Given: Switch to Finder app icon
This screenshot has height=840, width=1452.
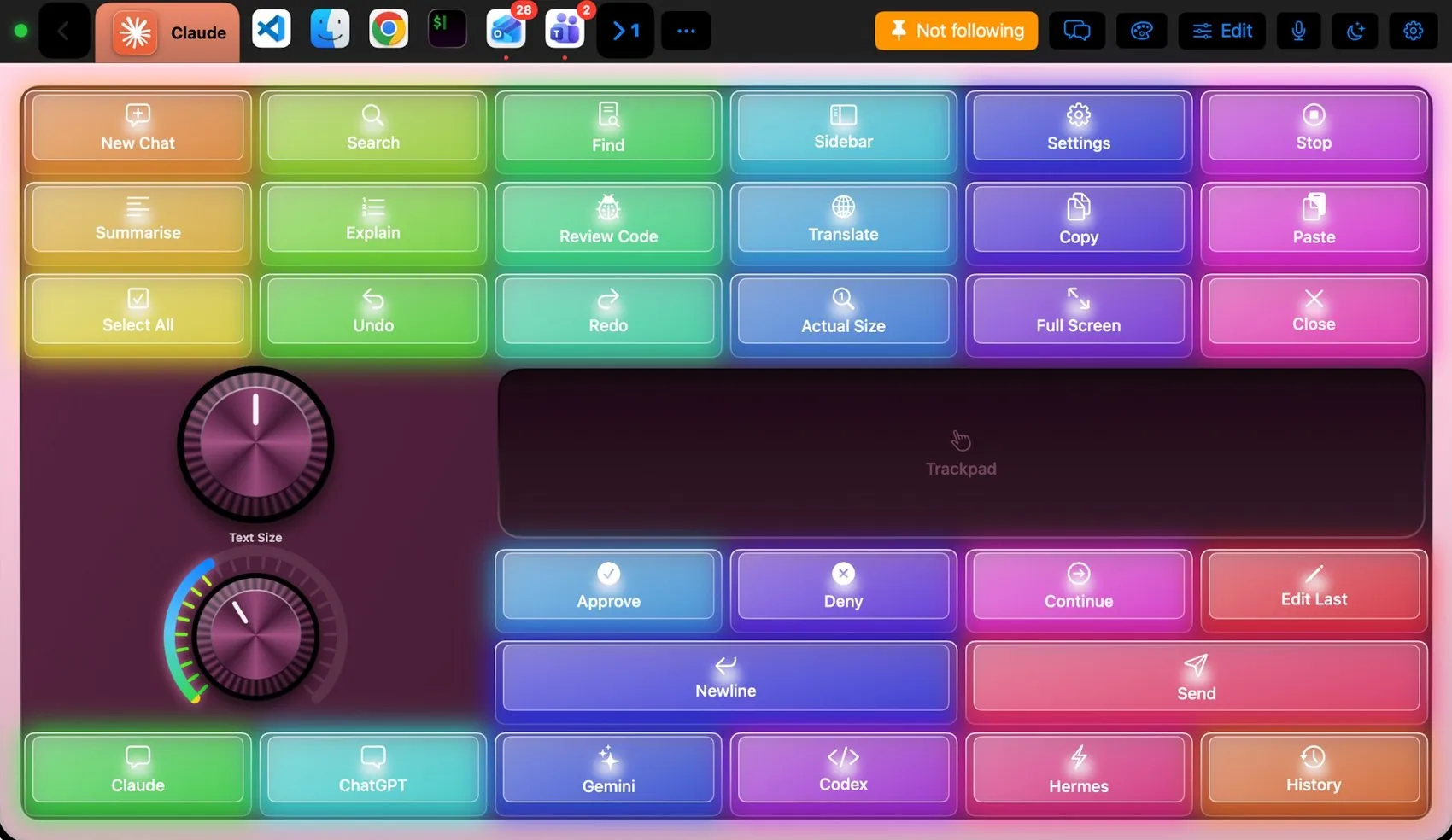Looking at the screenshot, I should tap(330, 30).
